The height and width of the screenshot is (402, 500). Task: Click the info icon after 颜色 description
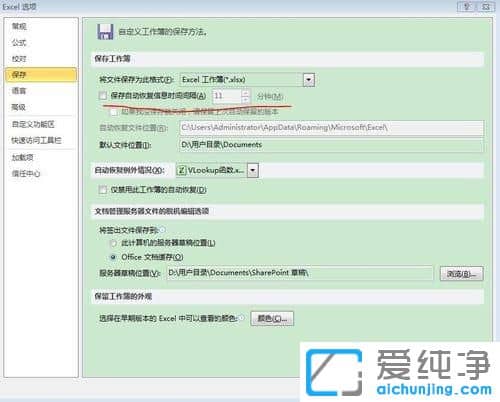[x=241, y=318]
